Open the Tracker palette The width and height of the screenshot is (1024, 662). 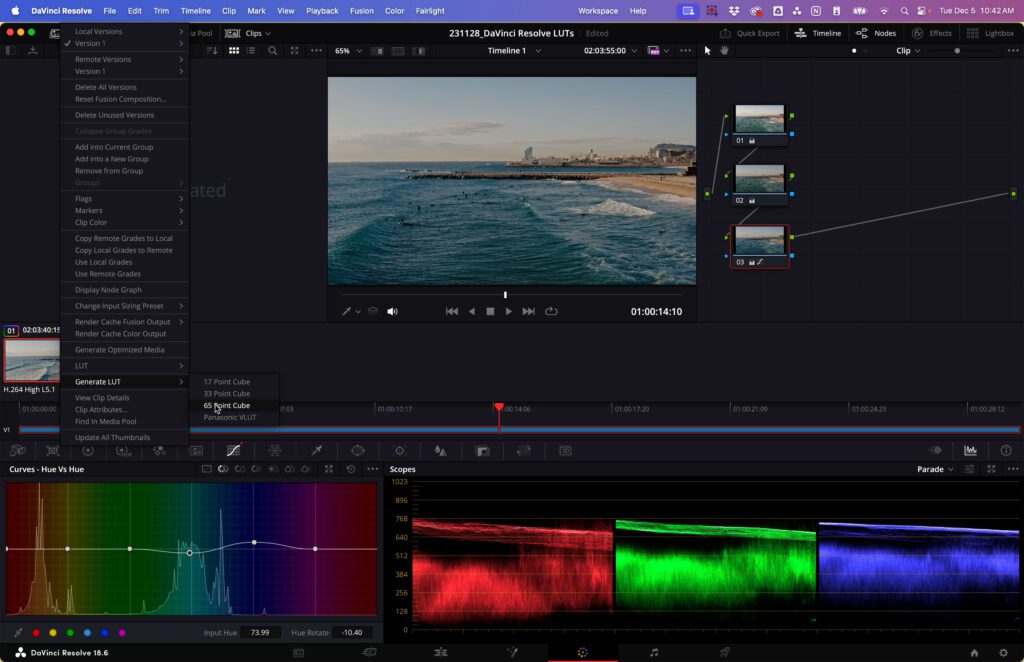coord(400,450)
